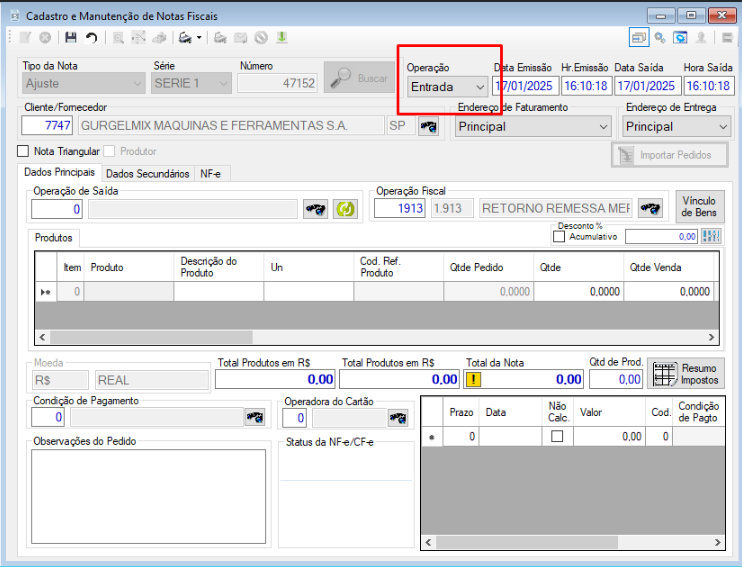
Task: Click the Desconto % value field
Action: tap(662, 237)
